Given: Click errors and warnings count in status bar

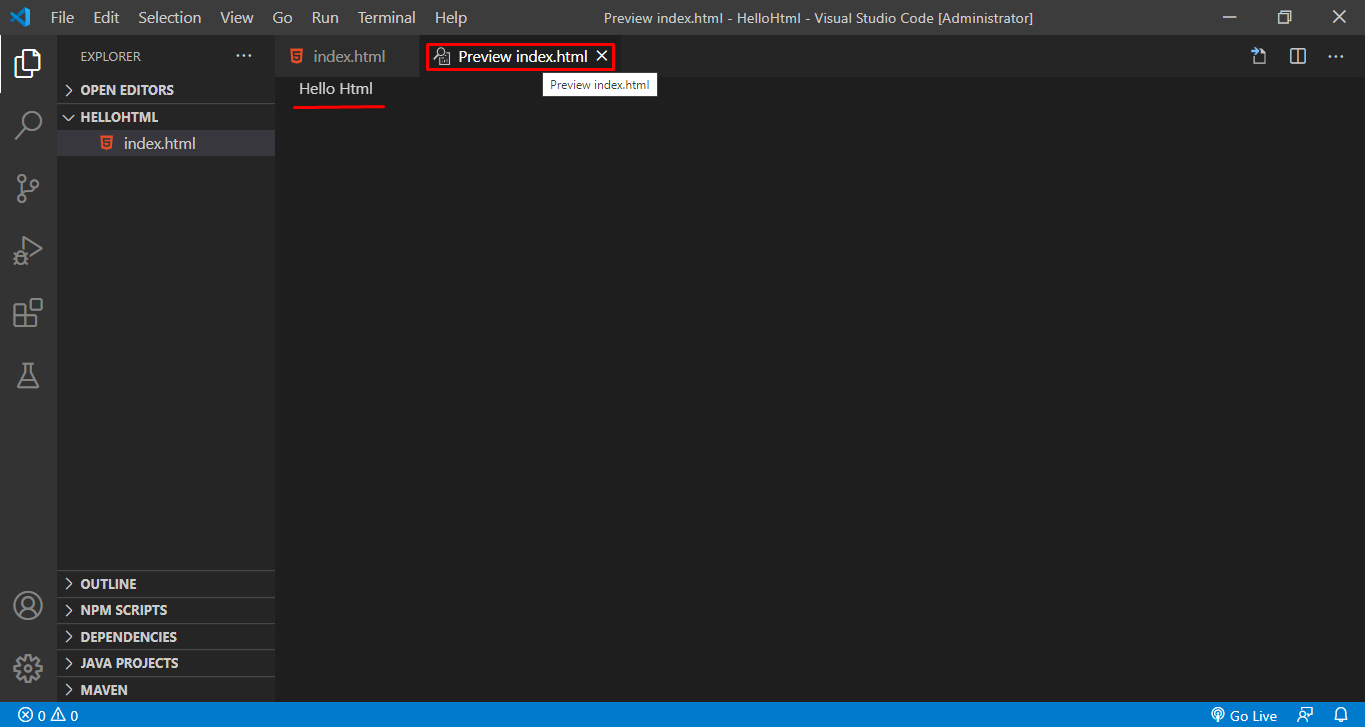Looking at the screenshot, I should coord(48,715).
